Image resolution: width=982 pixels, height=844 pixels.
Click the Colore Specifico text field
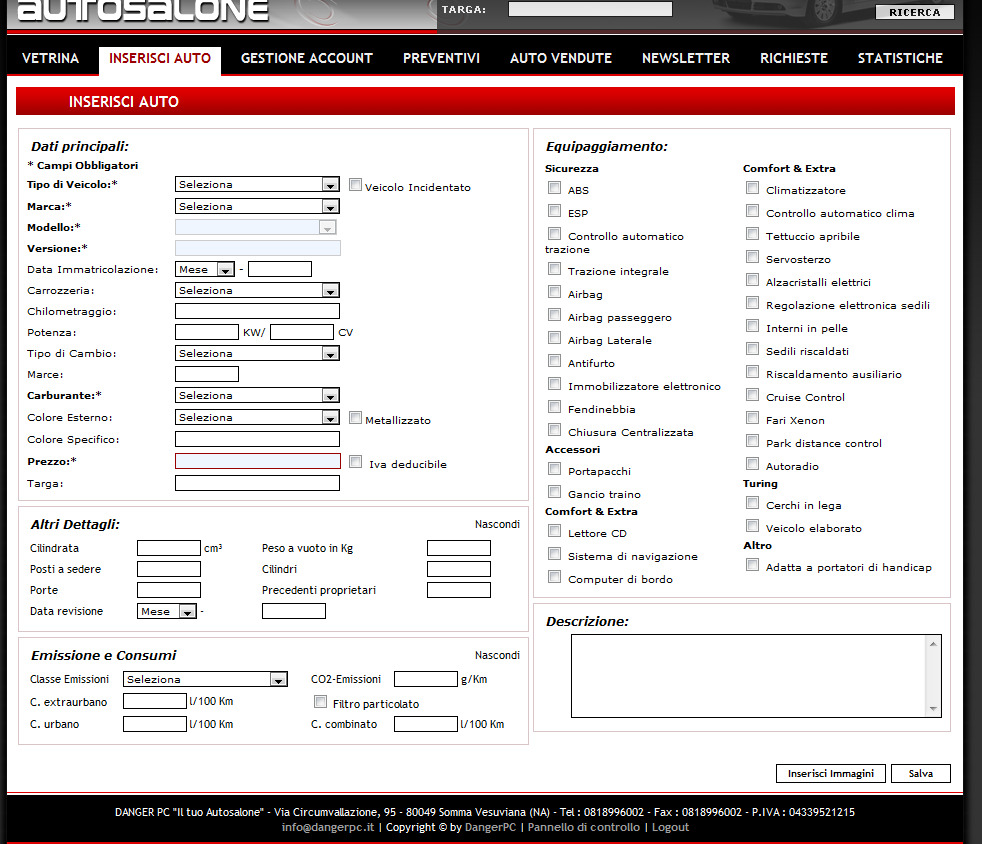(257, 439)
